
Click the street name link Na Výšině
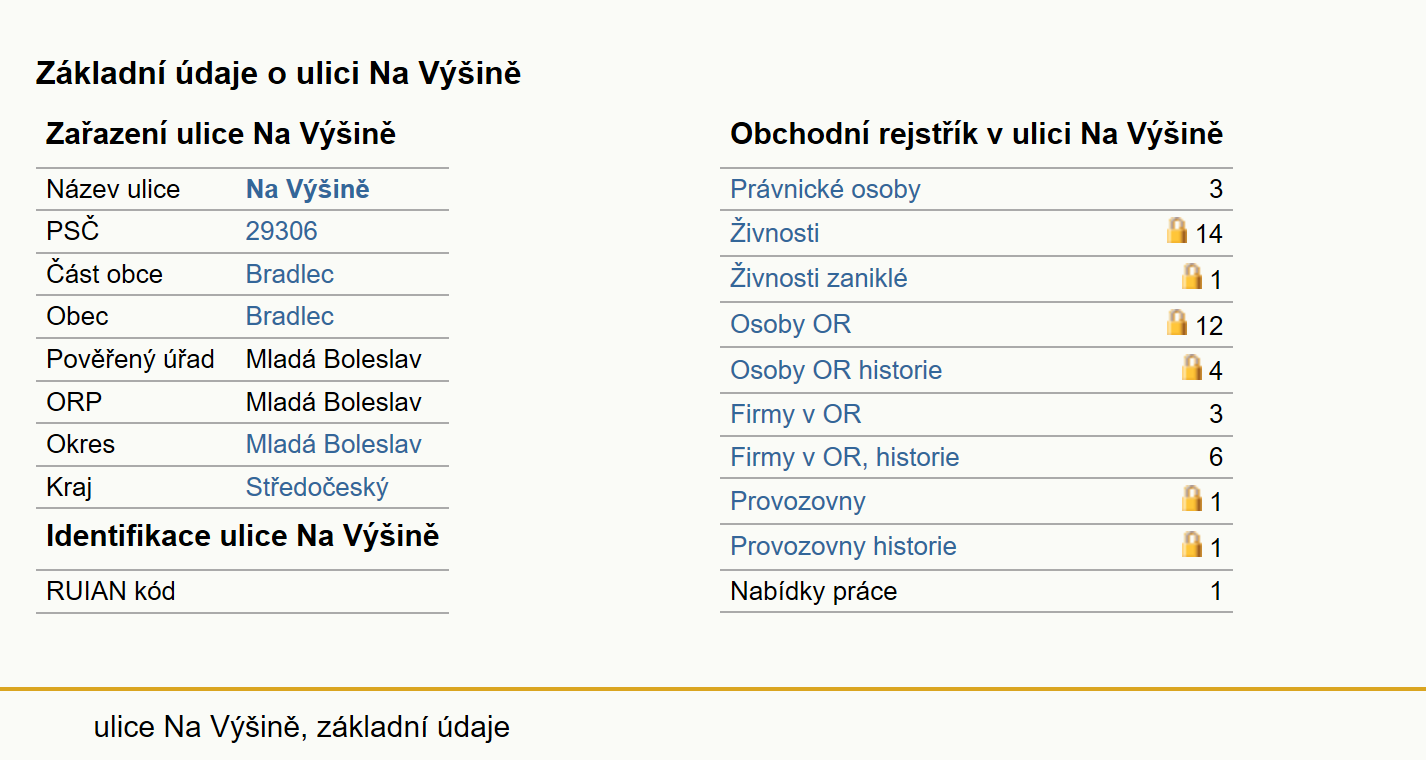point(308,189)
